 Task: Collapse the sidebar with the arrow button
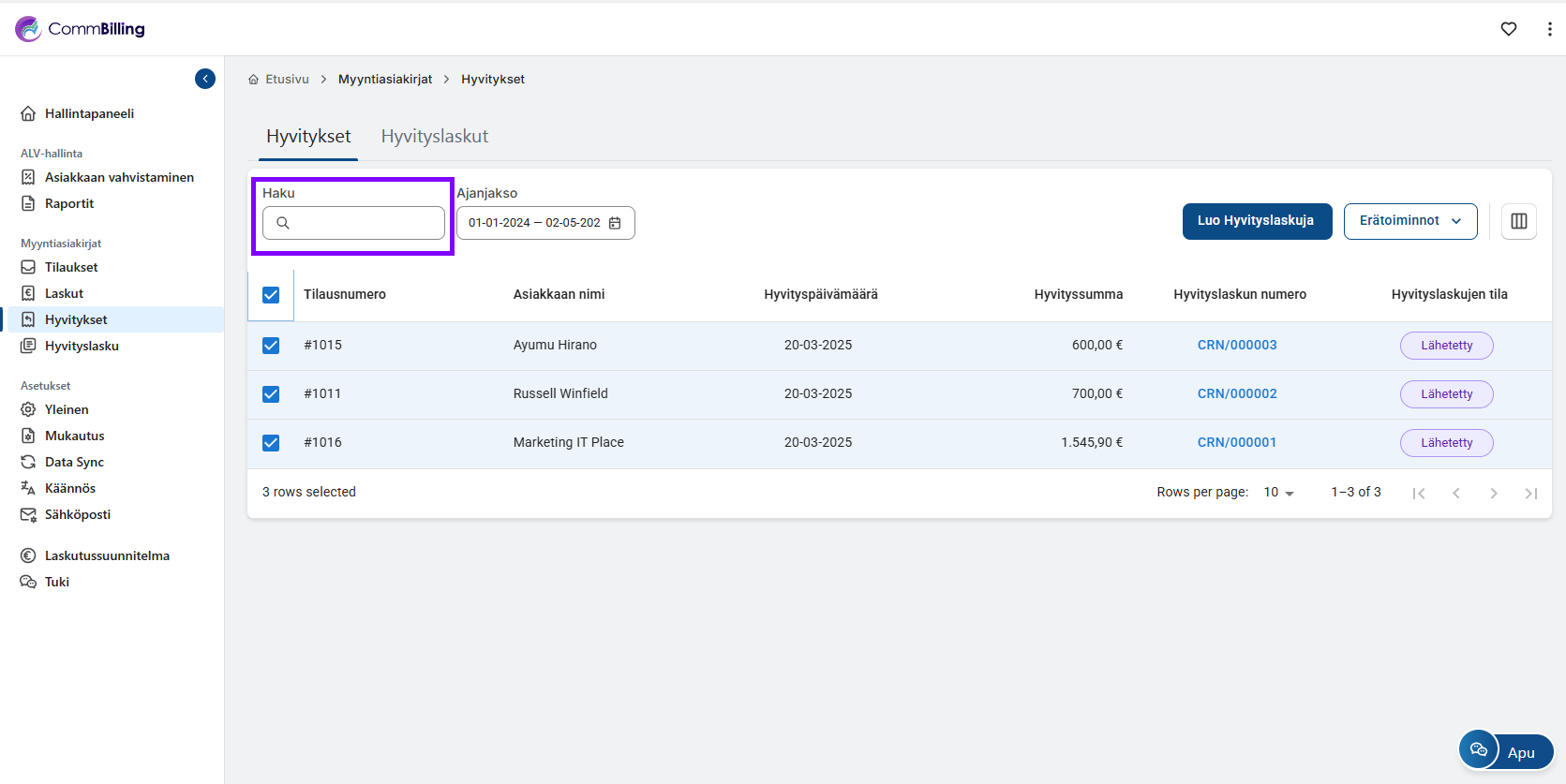pos(205,79)
